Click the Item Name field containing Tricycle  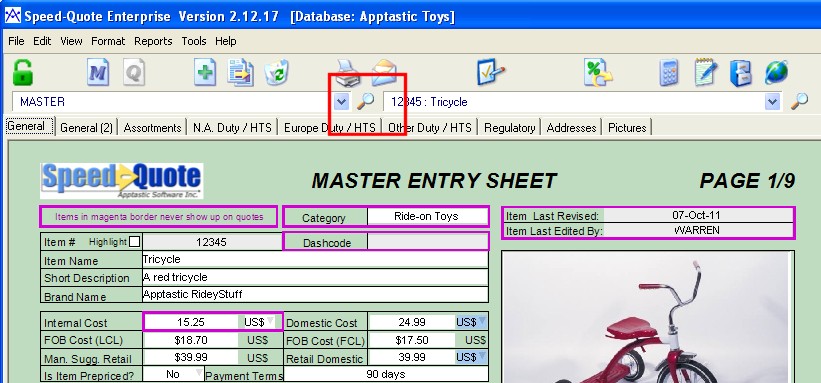(315, 259)
